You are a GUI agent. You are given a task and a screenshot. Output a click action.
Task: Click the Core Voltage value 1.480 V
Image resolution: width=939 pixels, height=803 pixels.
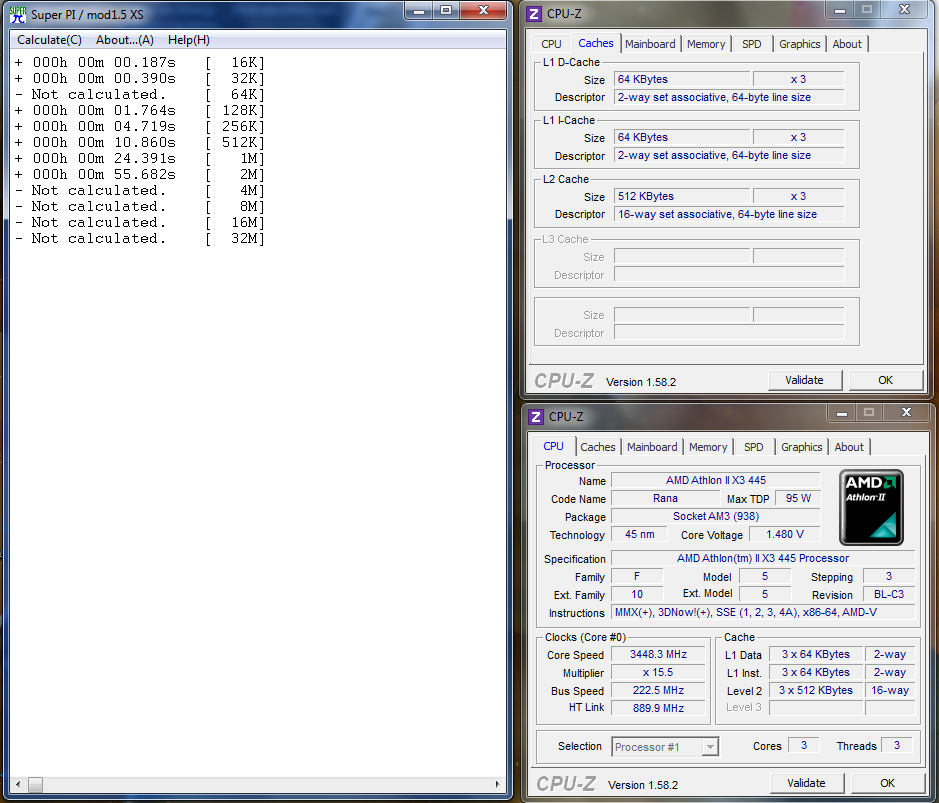784,534
